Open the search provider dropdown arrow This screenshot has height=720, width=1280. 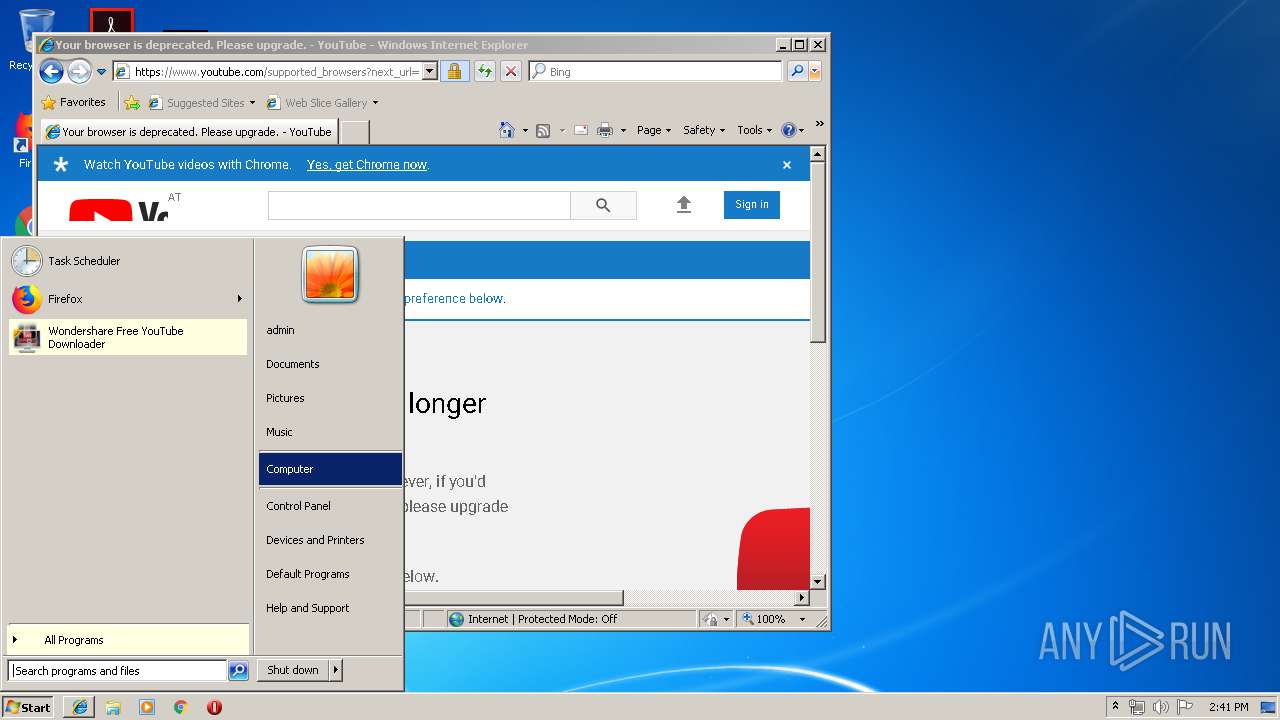click(815, 71)
